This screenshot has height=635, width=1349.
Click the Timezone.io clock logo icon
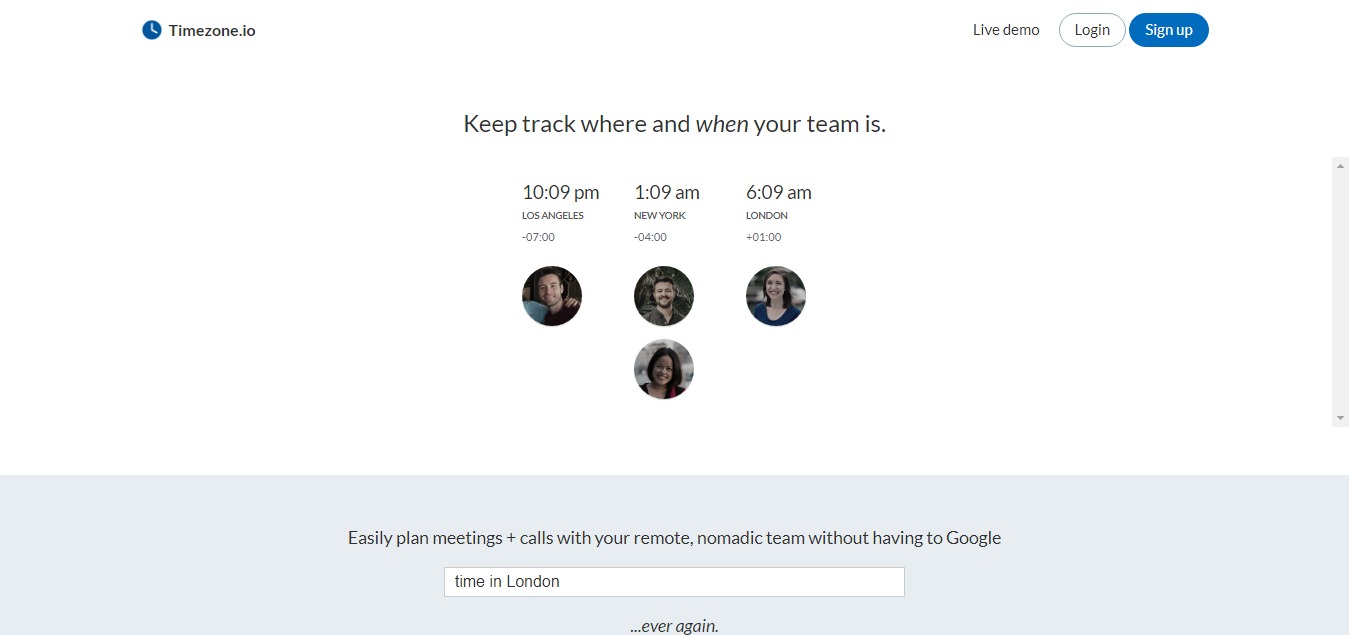point(151,30)
